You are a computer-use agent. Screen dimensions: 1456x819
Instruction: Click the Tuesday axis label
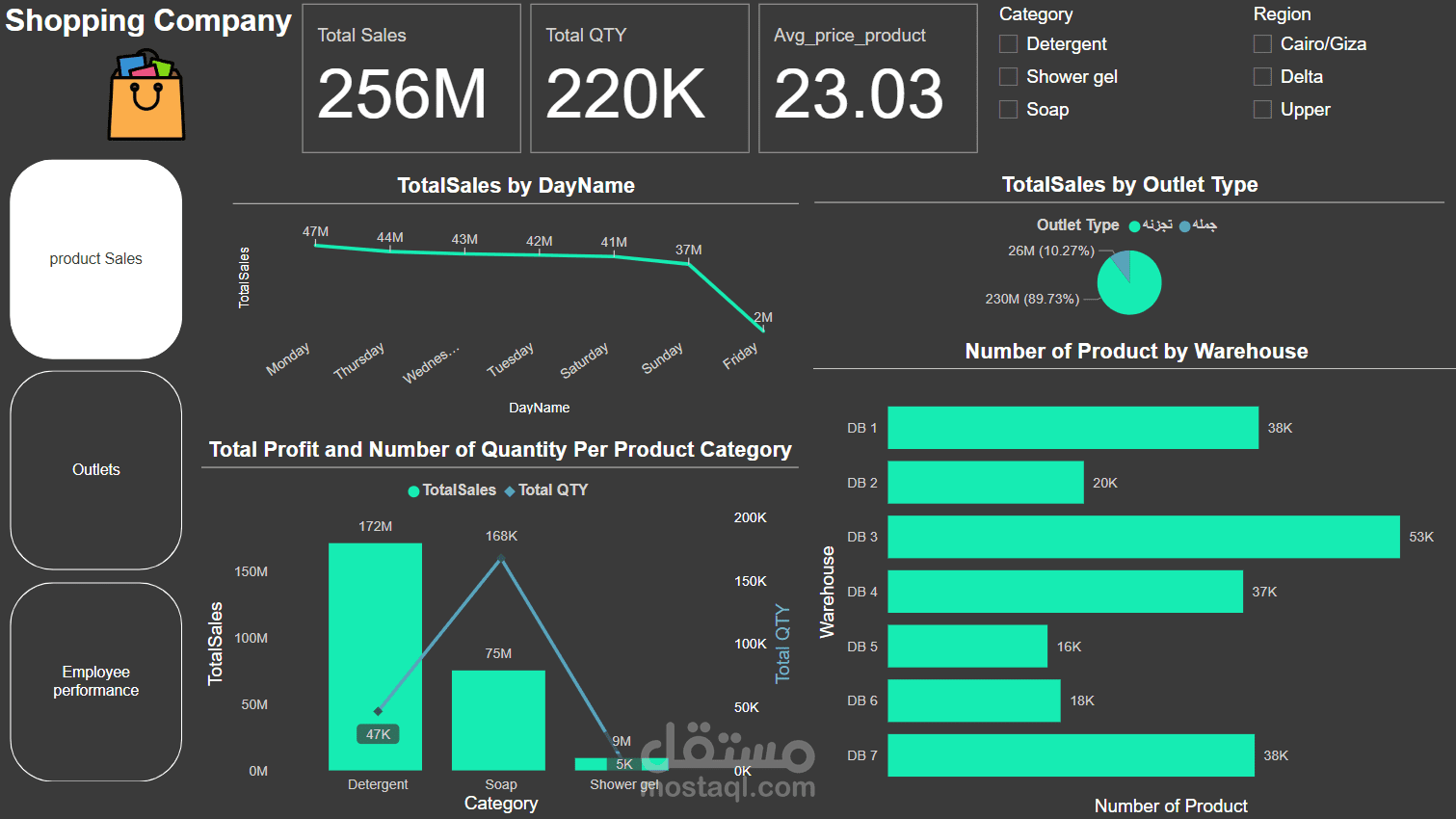(x=510, y=360)
